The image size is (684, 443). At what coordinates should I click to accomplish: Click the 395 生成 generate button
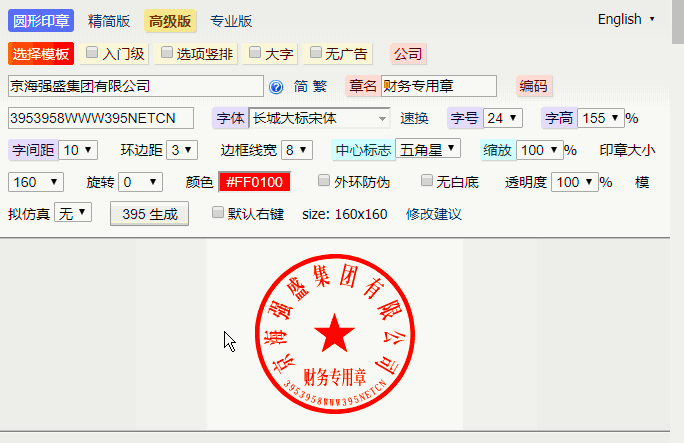149,214
